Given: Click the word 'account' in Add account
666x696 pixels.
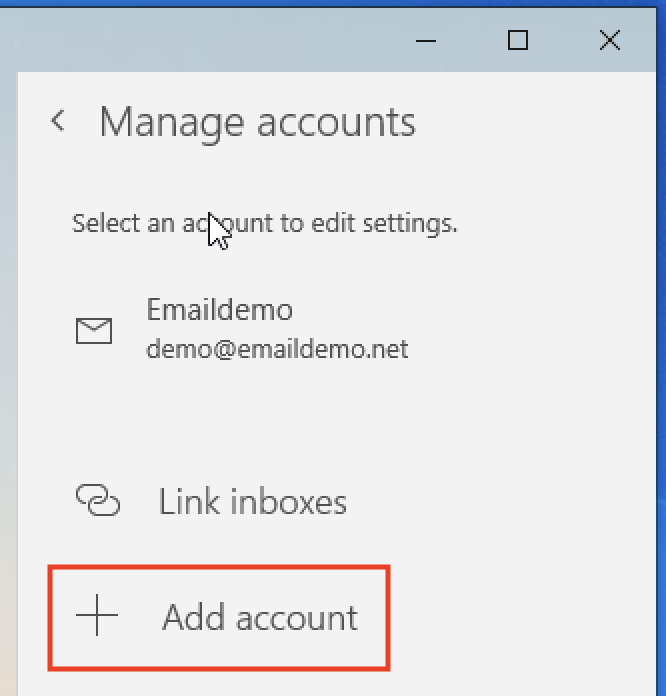Looking at the screenshot, I should tap(297, 618).
